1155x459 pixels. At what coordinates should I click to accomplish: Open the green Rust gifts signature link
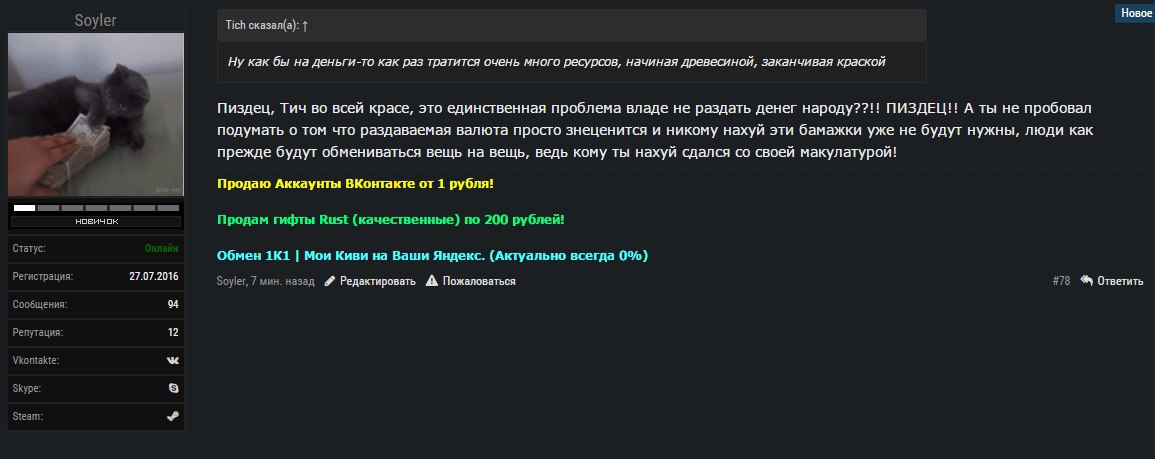(391, 219)
